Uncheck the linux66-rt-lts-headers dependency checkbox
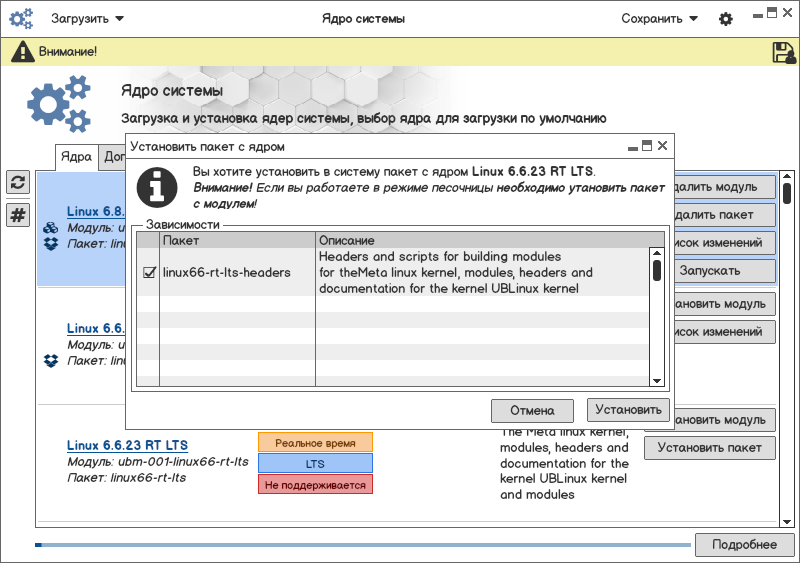Viewport: 800px width, 563px height. click(149, 272)
